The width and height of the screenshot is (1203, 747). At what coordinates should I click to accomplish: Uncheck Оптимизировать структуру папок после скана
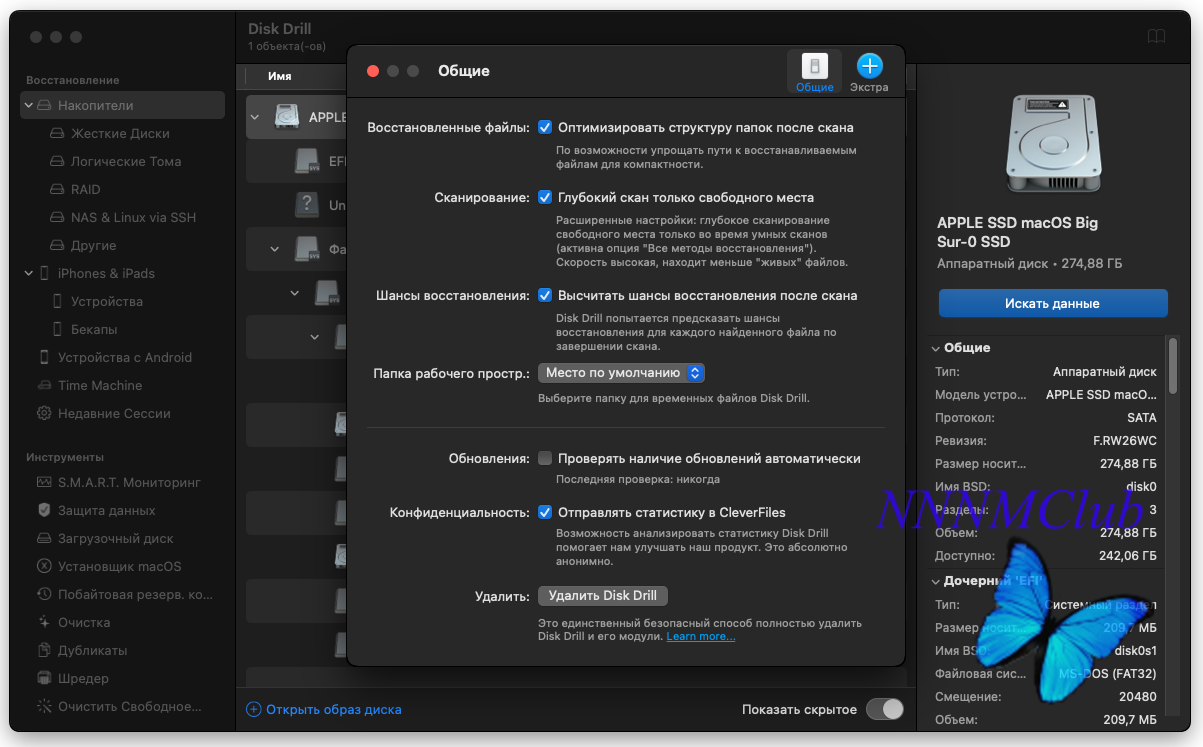[x=545, y=128]
